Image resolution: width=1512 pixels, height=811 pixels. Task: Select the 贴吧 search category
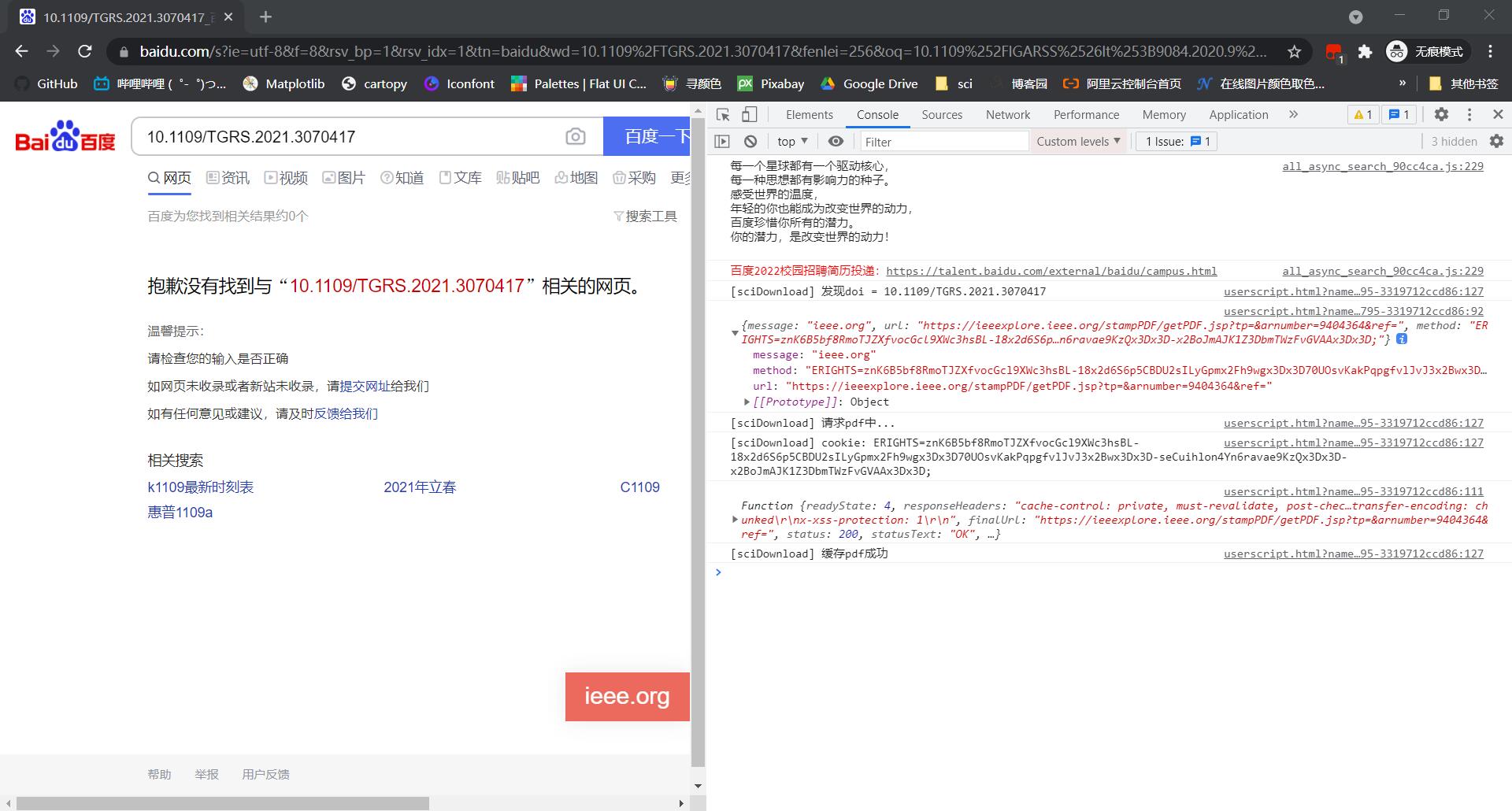pyautogui.click(x=517, y=178)
